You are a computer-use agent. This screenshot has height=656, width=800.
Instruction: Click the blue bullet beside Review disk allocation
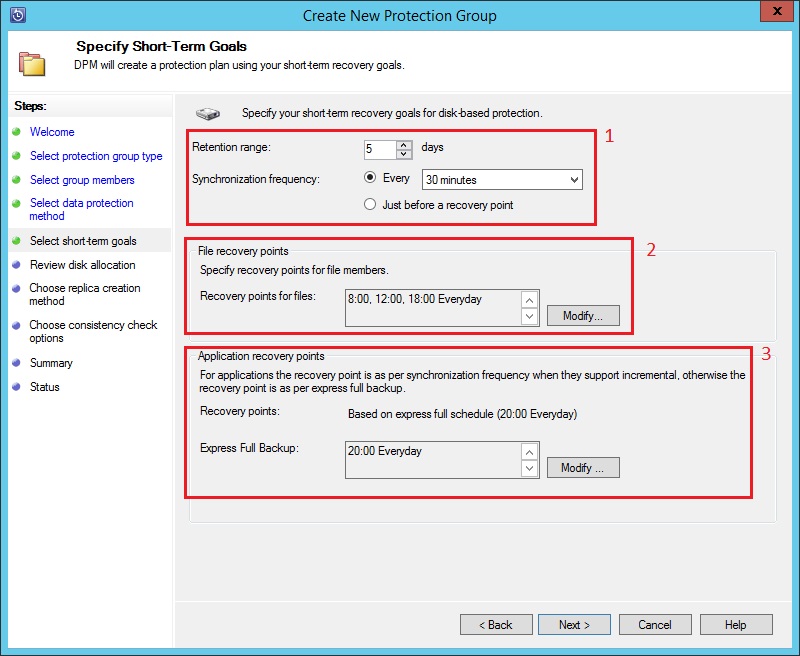pyautogui.click(x=16, y=265)
